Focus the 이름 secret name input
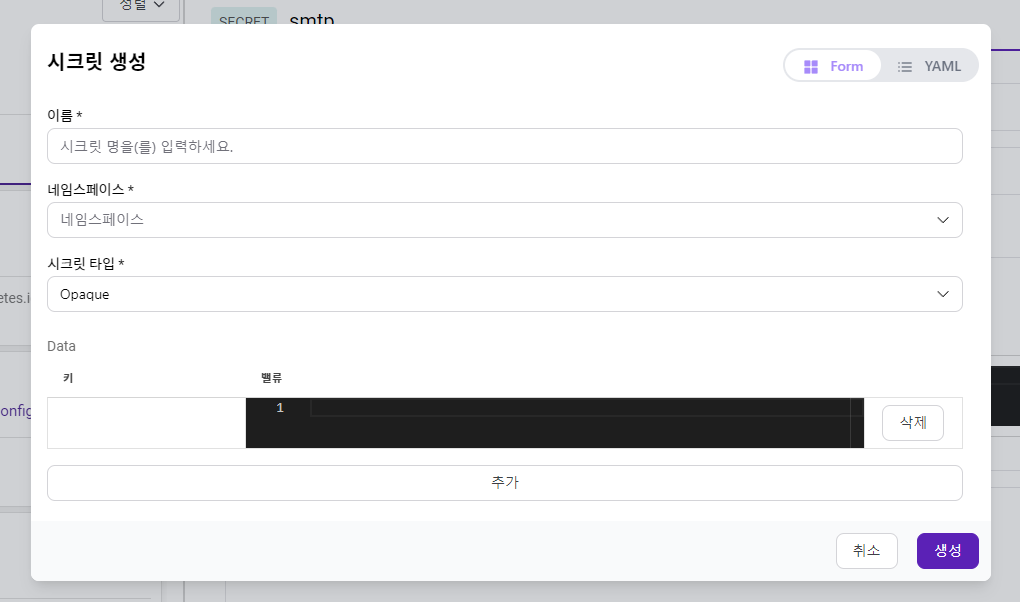This screenshot has width=1020, height=602. click(x=504, y=146)
